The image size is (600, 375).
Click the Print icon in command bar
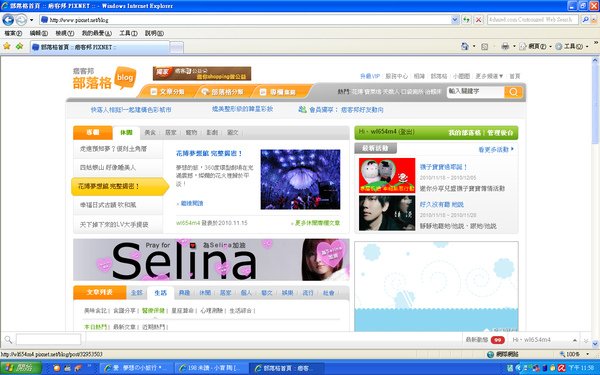click(x=505, y=46)
